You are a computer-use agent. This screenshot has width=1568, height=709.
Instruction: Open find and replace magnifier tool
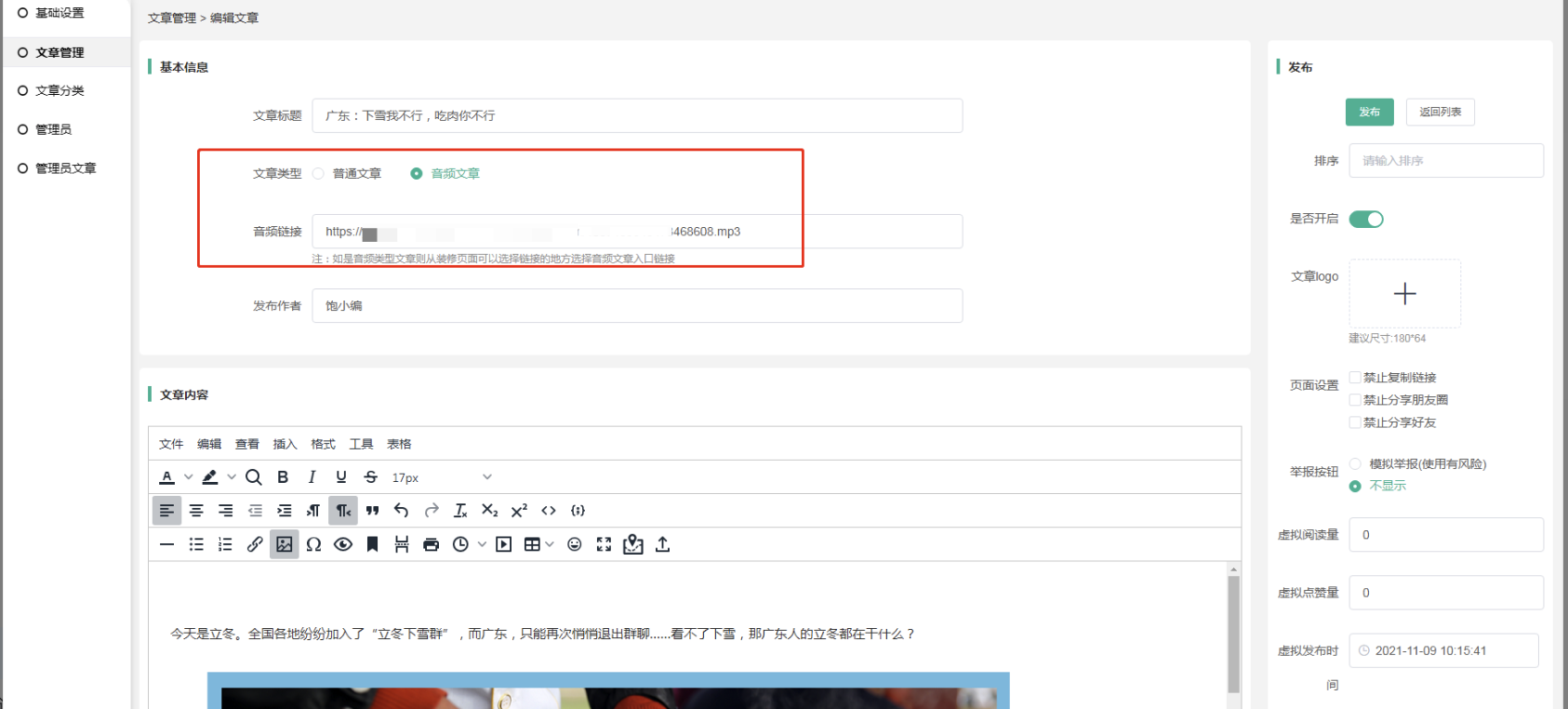pos(253,477)
